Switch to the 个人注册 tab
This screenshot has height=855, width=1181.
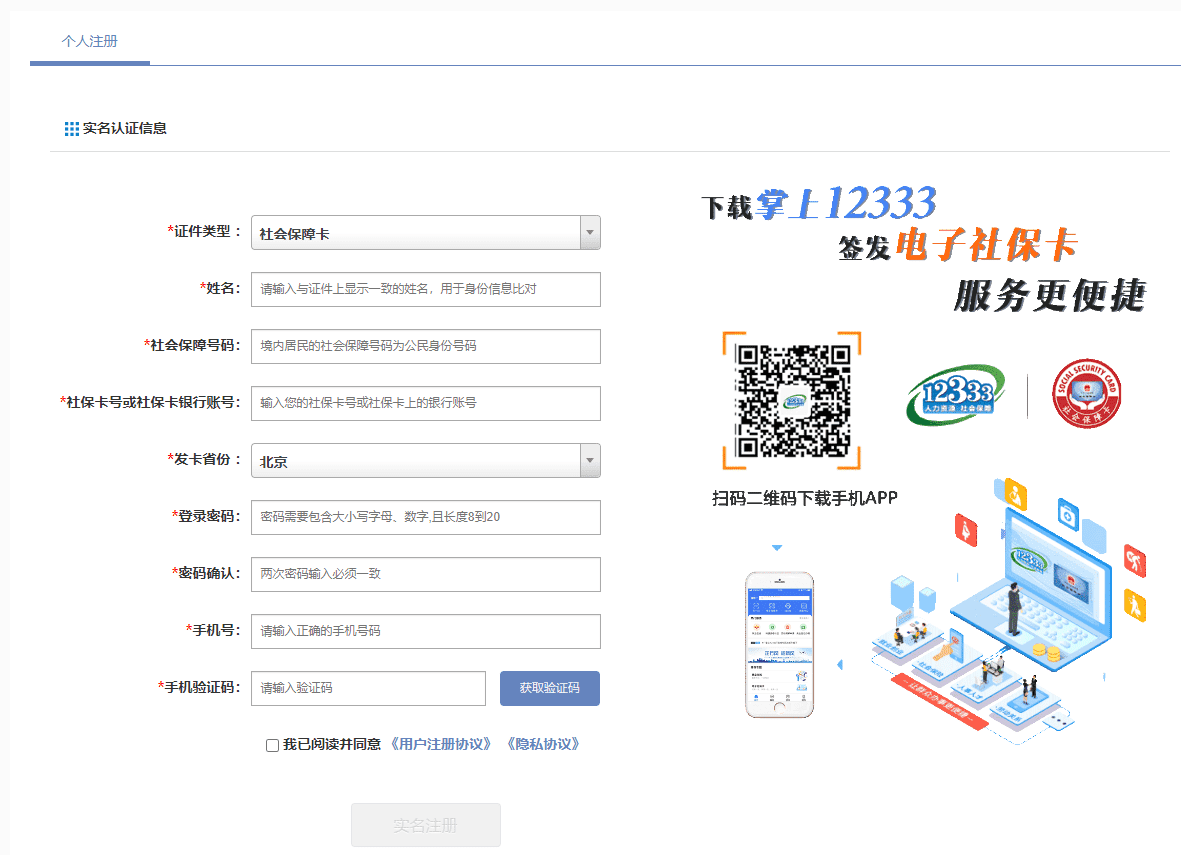[x=90, y=42]
